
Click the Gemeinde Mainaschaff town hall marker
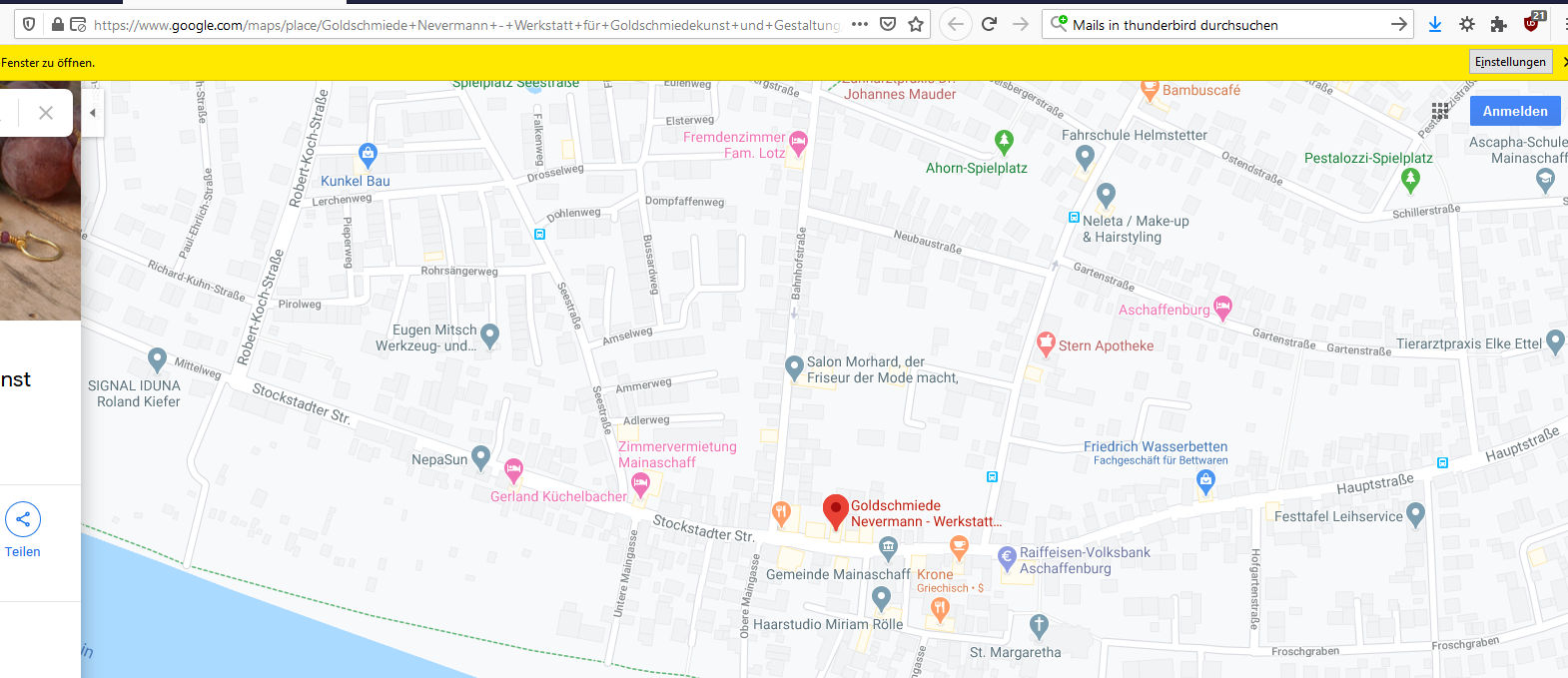click(x=888, y=546)
